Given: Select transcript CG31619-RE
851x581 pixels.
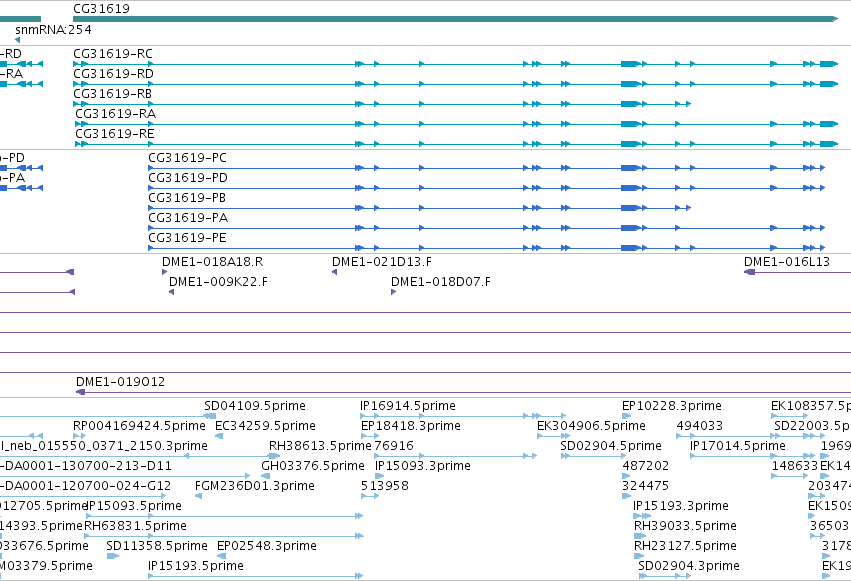Looking at the screenshot, I should pyautogui.click(x=115, y=134).
